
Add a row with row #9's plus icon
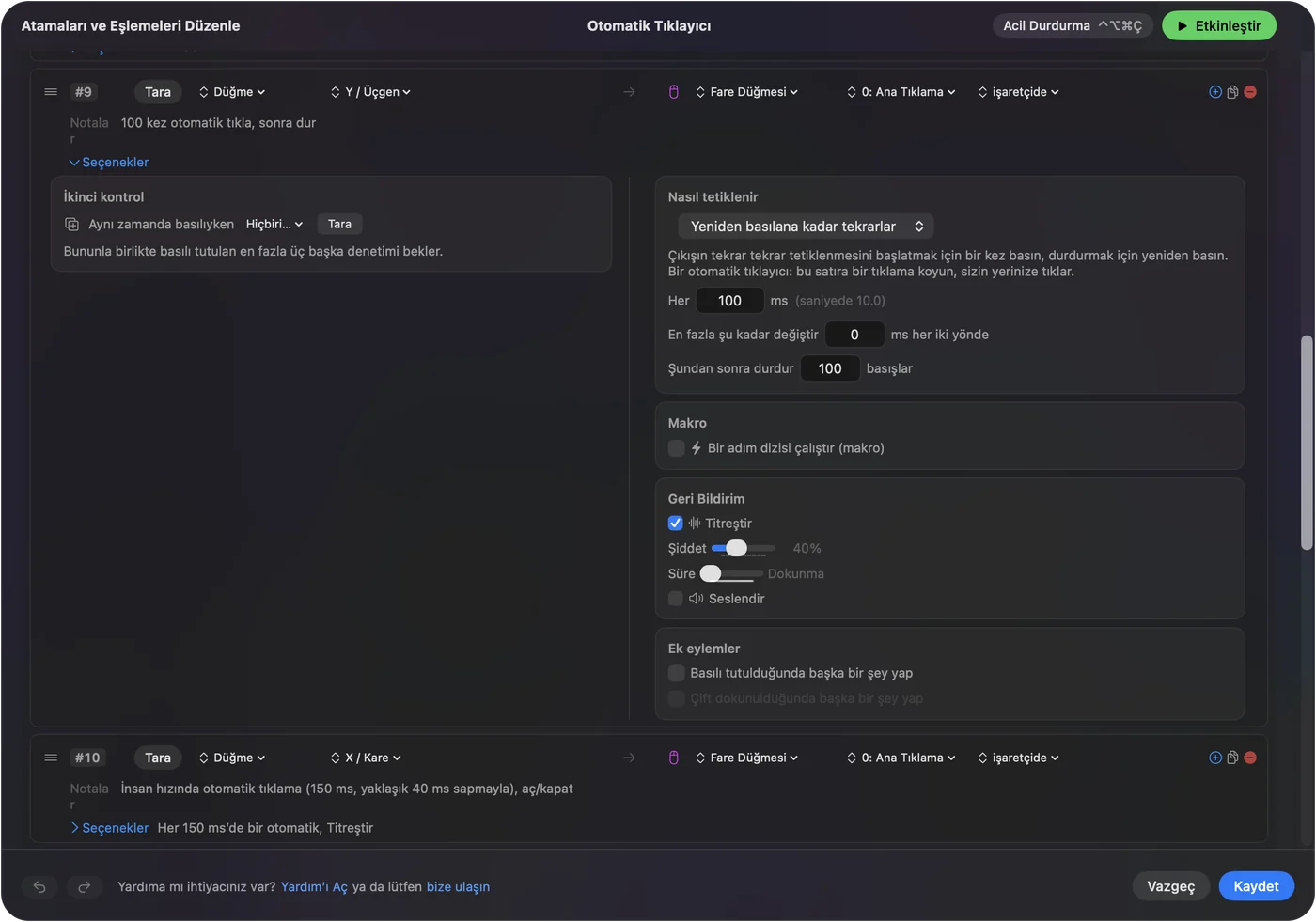1215,92
